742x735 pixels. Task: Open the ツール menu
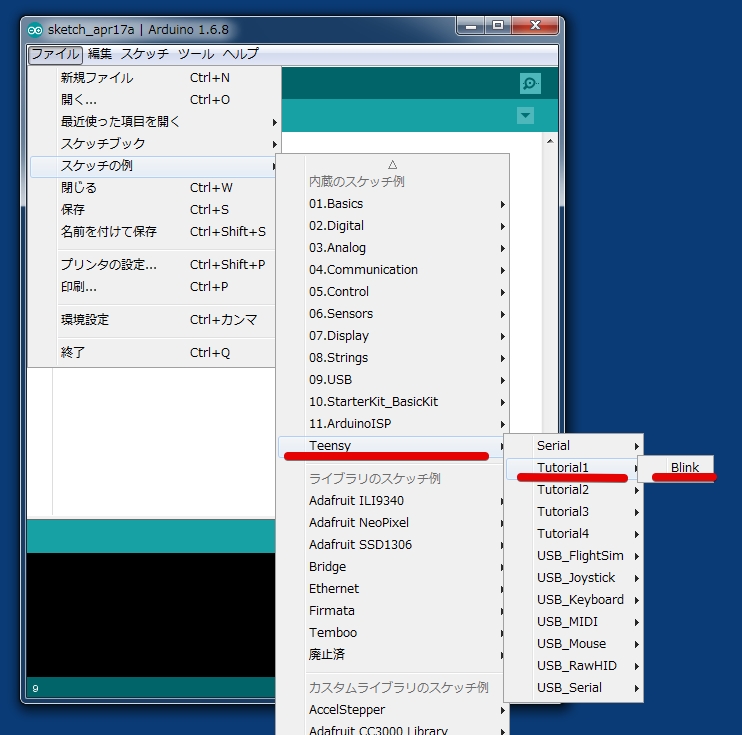196,54
